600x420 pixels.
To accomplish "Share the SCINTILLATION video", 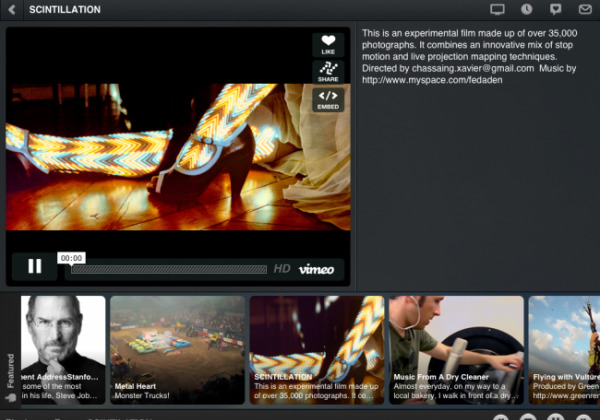I will 328,72.
